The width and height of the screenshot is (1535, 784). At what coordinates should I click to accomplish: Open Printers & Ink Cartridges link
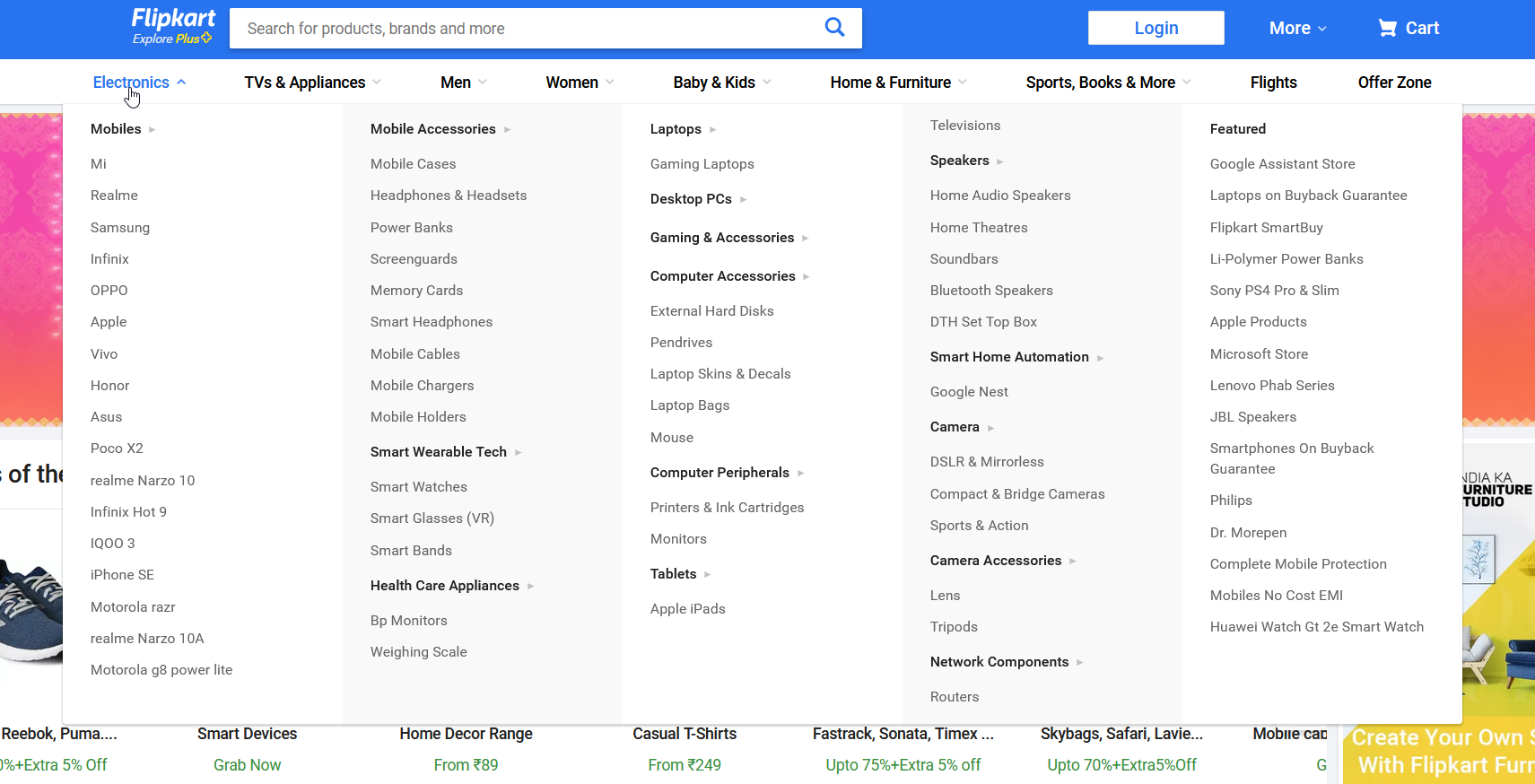(x=727, y=508)
